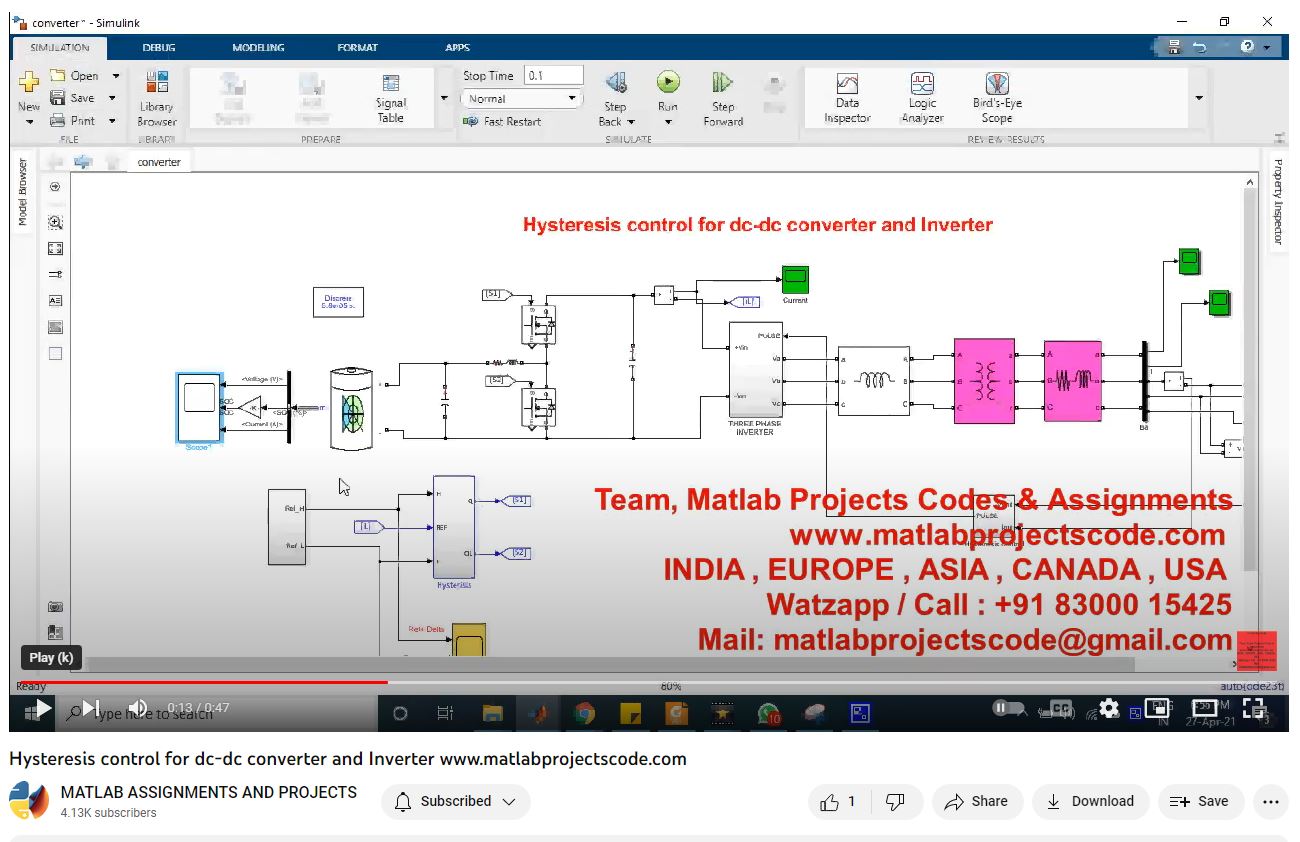Open the Data Inspector
This screenshot has height=842, width=1300.
tap(847, 98)
